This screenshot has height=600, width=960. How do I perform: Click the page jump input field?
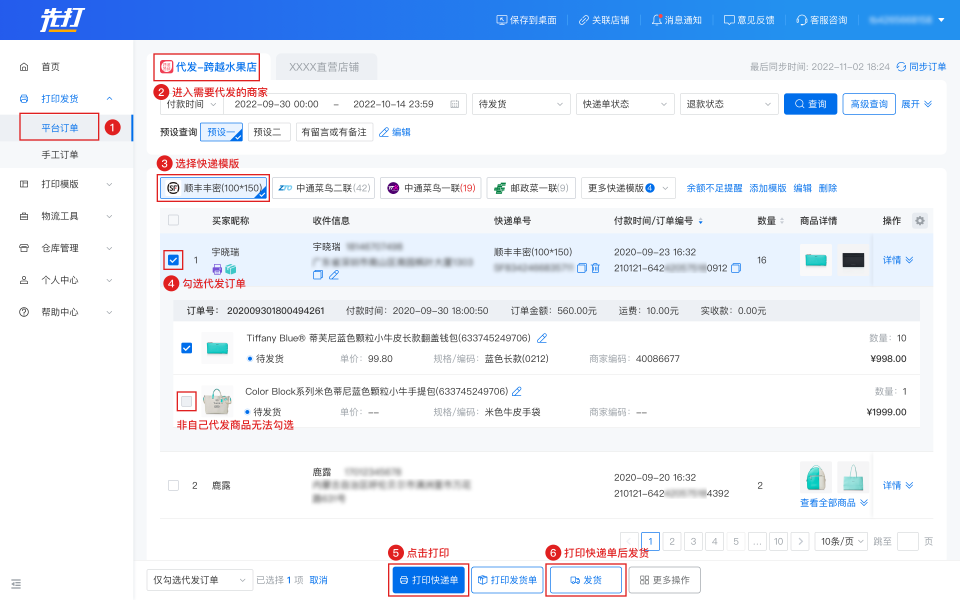point(907,541)
